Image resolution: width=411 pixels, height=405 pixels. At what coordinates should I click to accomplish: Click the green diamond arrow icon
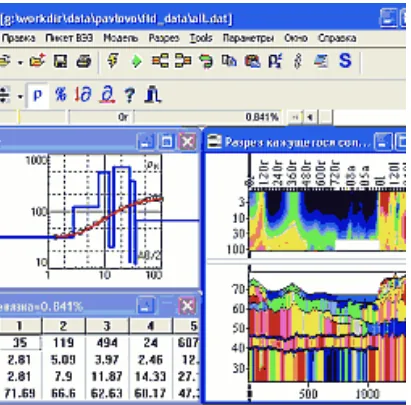pos(136,62)
